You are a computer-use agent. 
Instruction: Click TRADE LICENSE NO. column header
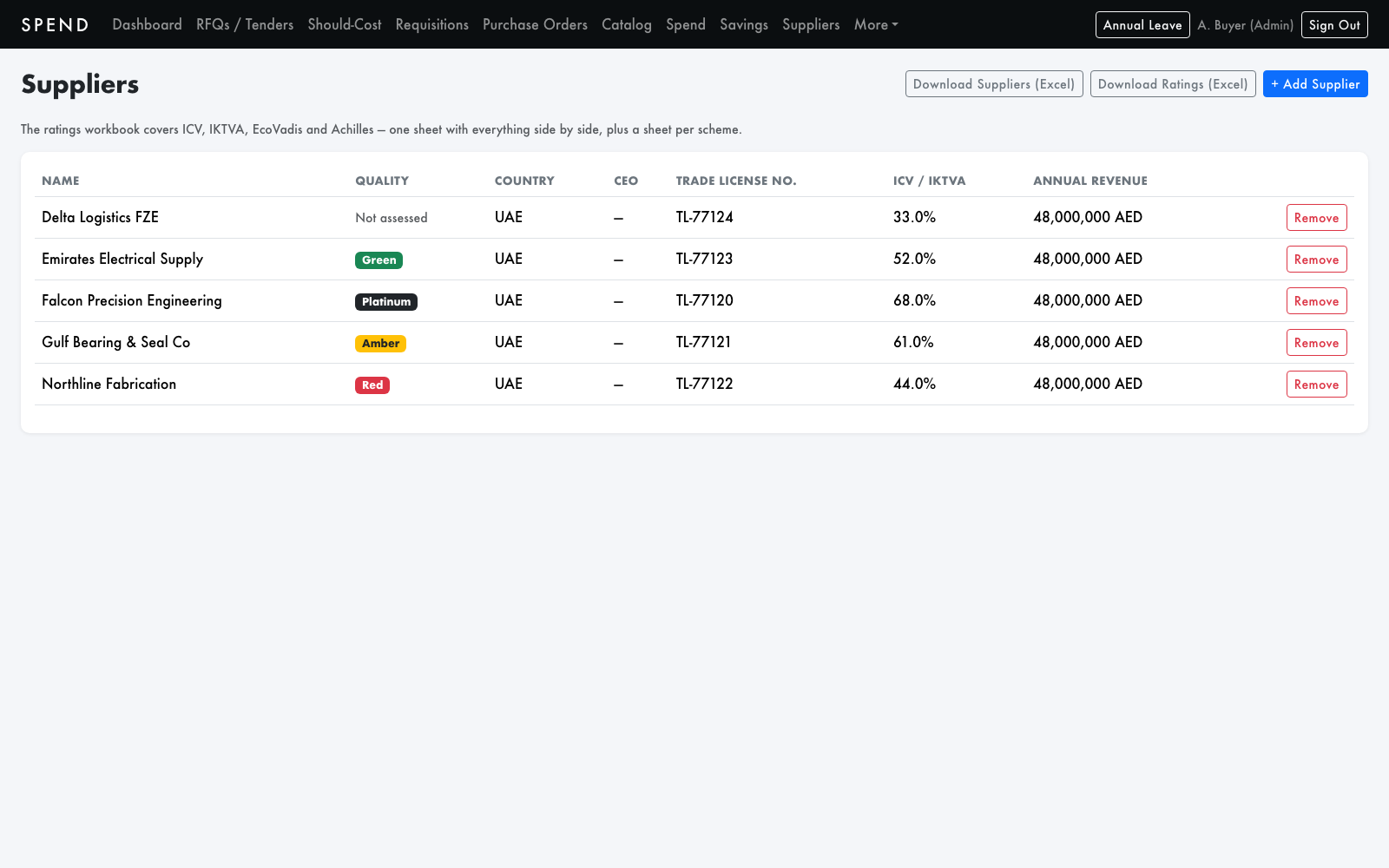[x=736, y=181]
